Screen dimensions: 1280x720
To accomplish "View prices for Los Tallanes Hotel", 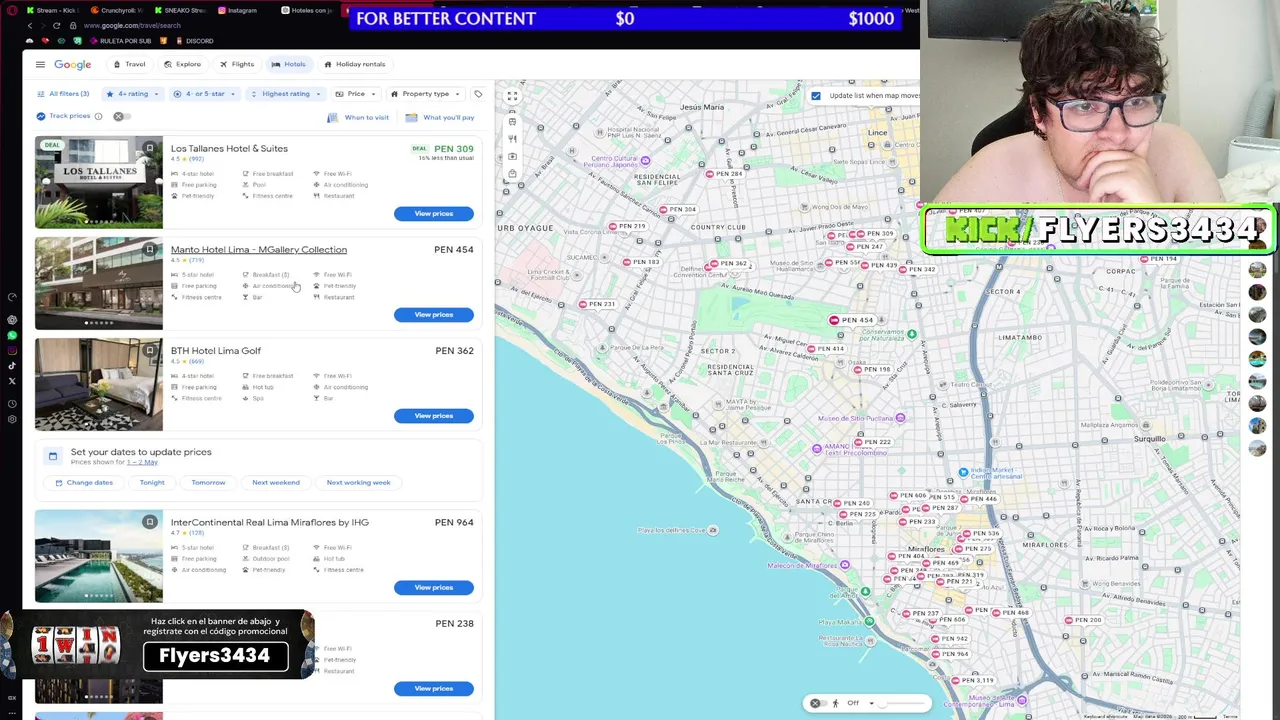I will click(x=434, y=213).
